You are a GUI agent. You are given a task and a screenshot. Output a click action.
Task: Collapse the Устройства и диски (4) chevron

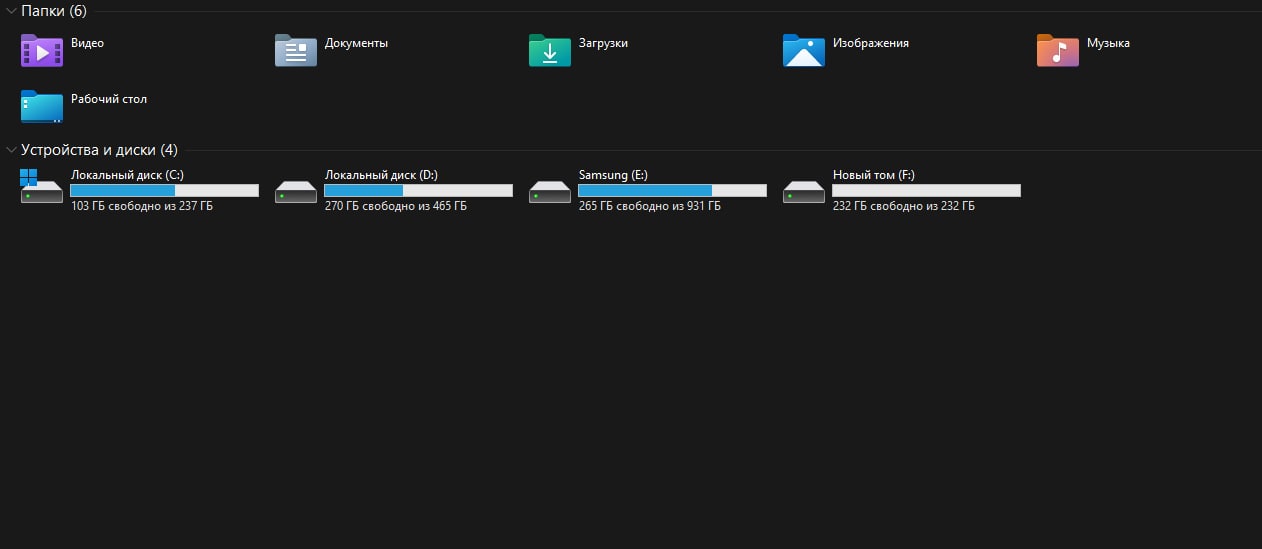tap(11, 150)
